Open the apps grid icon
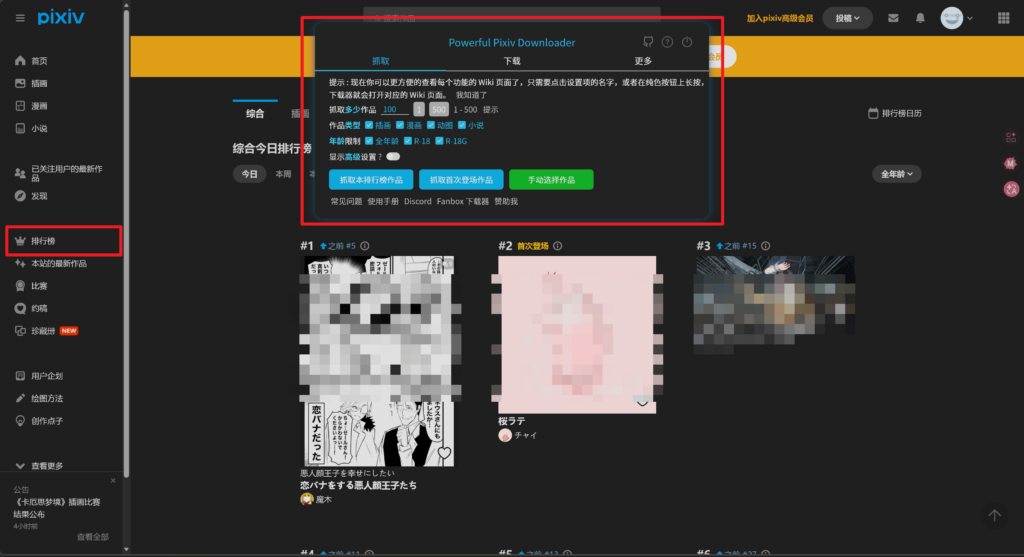This screenshot has width=1024, height=557. [1004, 18]
